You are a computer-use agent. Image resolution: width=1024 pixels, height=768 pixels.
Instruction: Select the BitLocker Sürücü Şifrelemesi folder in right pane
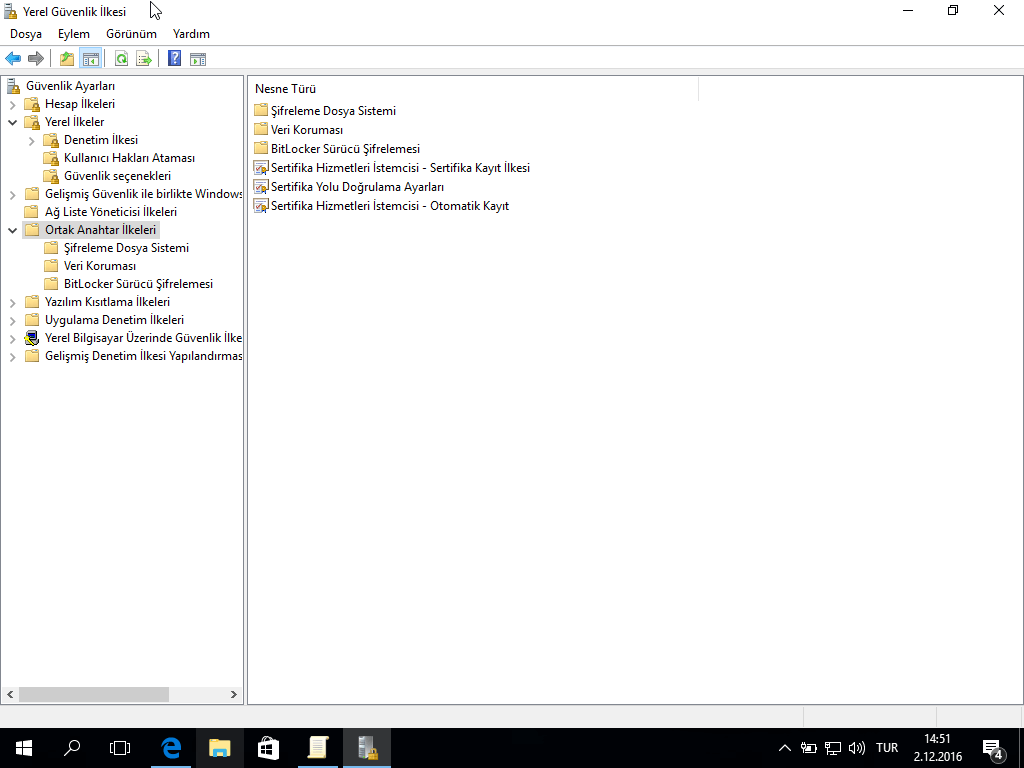(x=345, y=149)
